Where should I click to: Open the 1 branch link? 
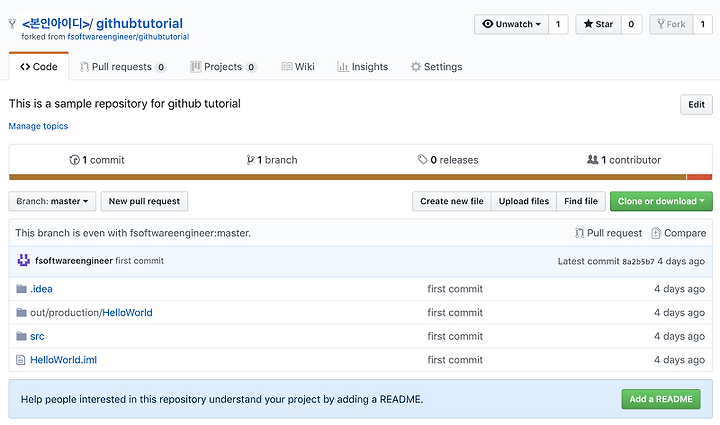272,160
